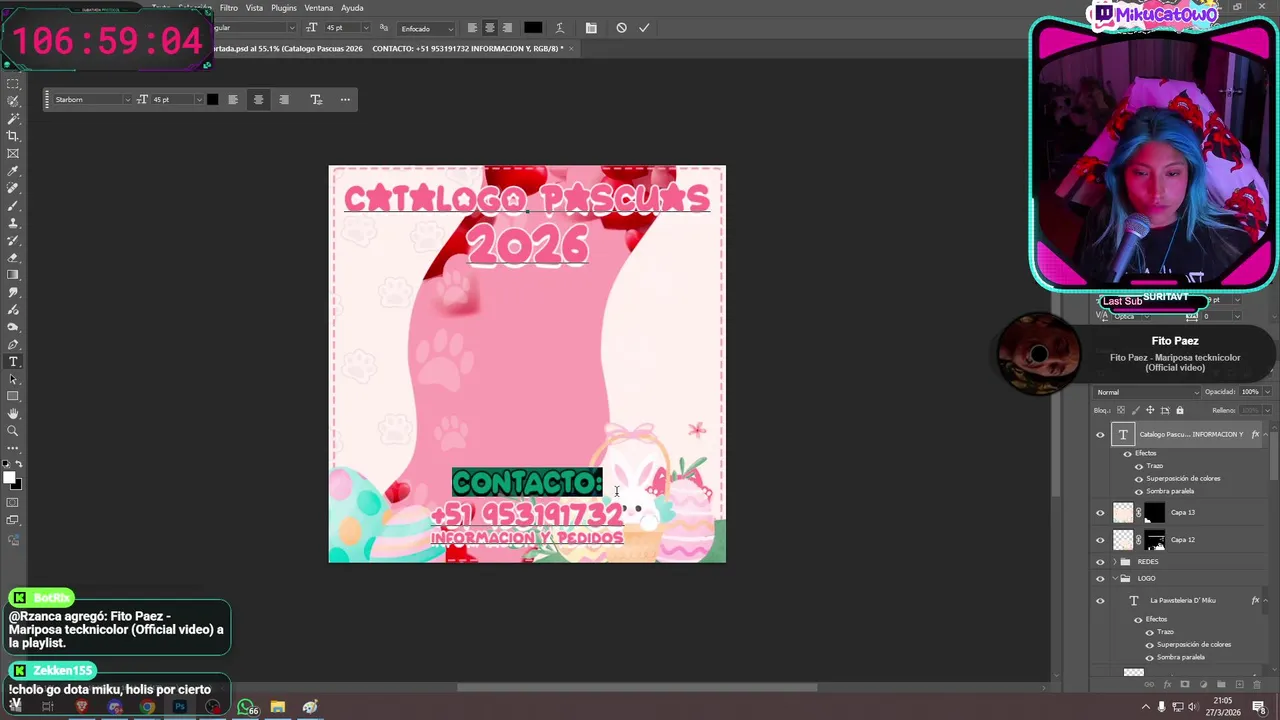The height and width of the screenshot is (720, 1280).
Task: Select the Eraser tool
Action: [x=13, y=258]
